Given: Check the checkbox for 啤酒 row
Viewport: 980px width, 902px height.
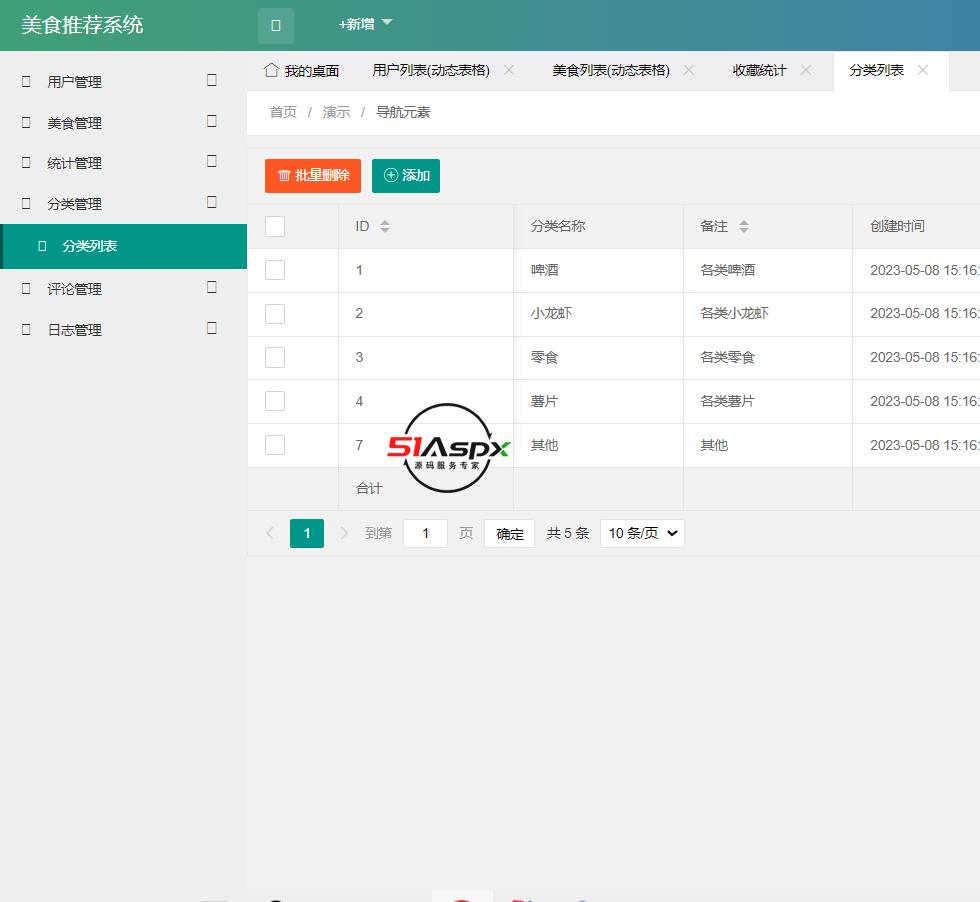Looking at the screenshot, I should 274,270.
